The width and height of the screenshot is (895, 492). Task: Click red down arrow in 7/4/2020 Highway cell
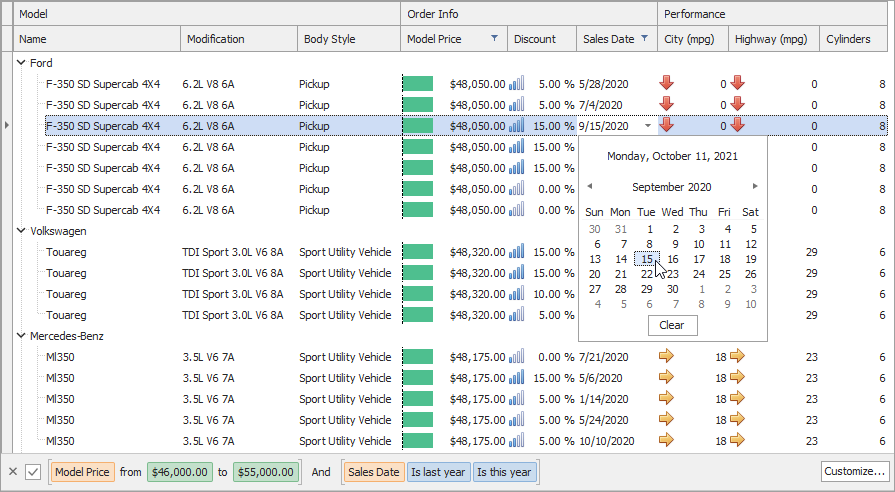point(737,104)
